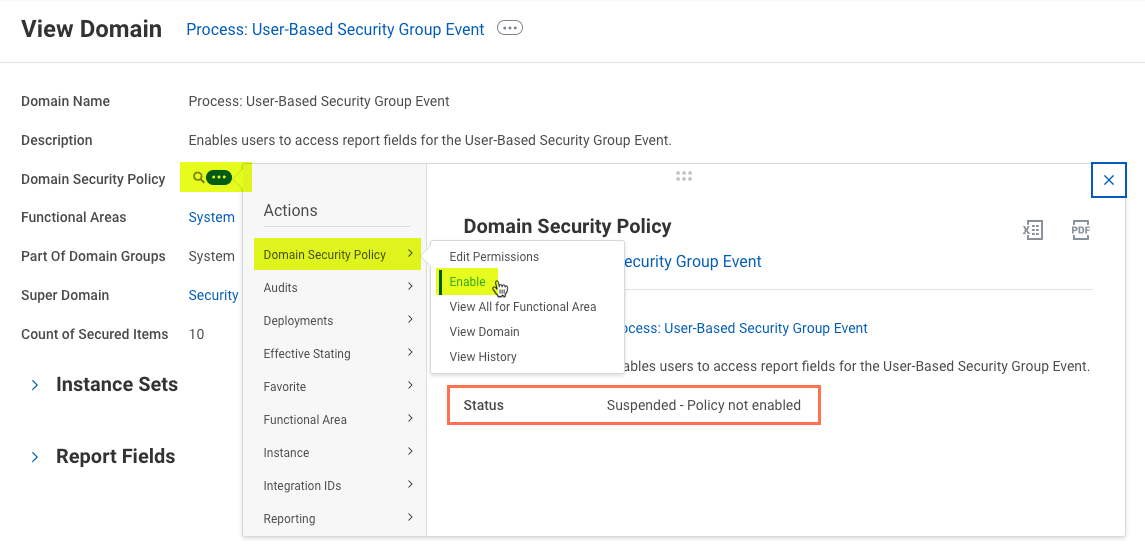Open the Integration IDs submenu

point(337,486)
